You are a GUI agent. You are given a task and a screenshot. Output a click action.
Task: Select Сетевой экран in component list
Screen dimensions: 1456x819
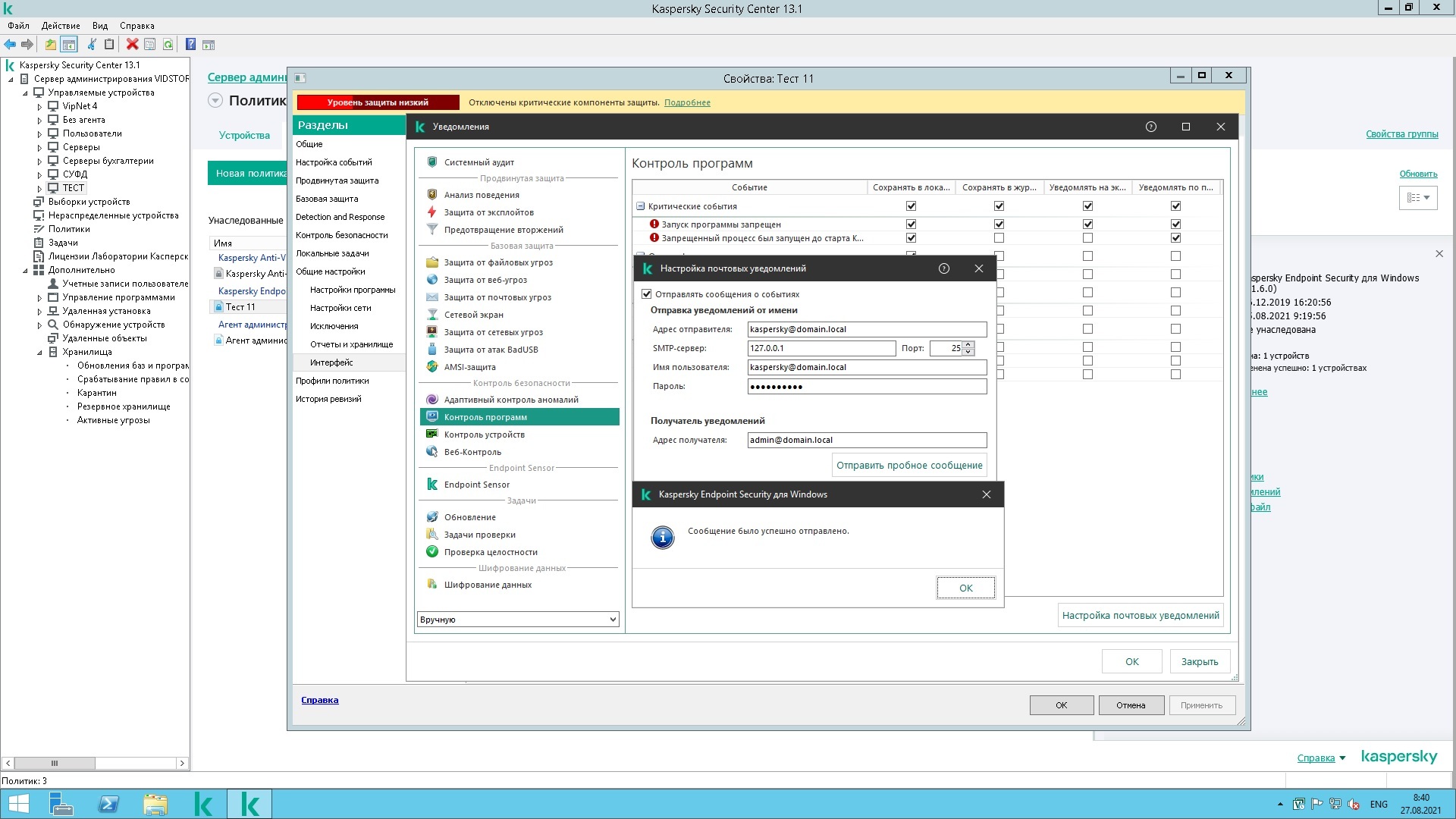click(473, 315)
